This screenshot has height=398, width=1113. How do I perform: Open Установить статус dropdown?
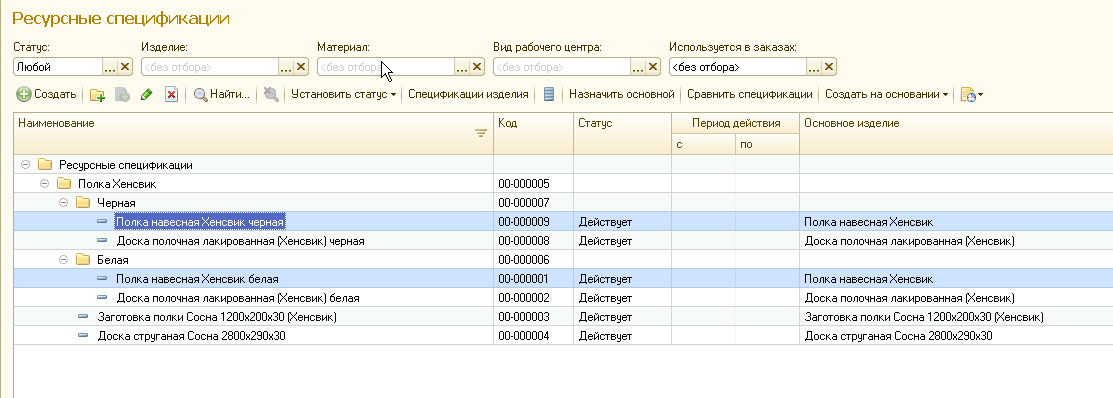(343, 94)
